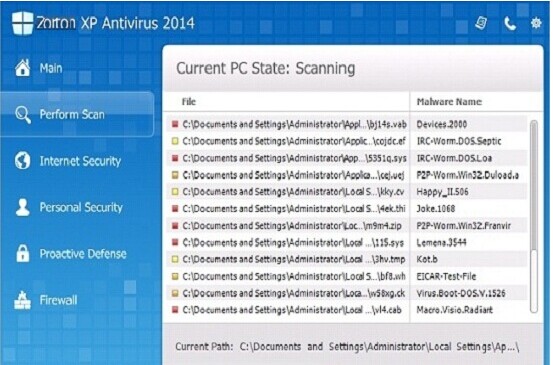Viewport: 553px width, 365px height.
Task: Click malware name IRC-Worm.DOS.Septic
Action: point(459,141)
